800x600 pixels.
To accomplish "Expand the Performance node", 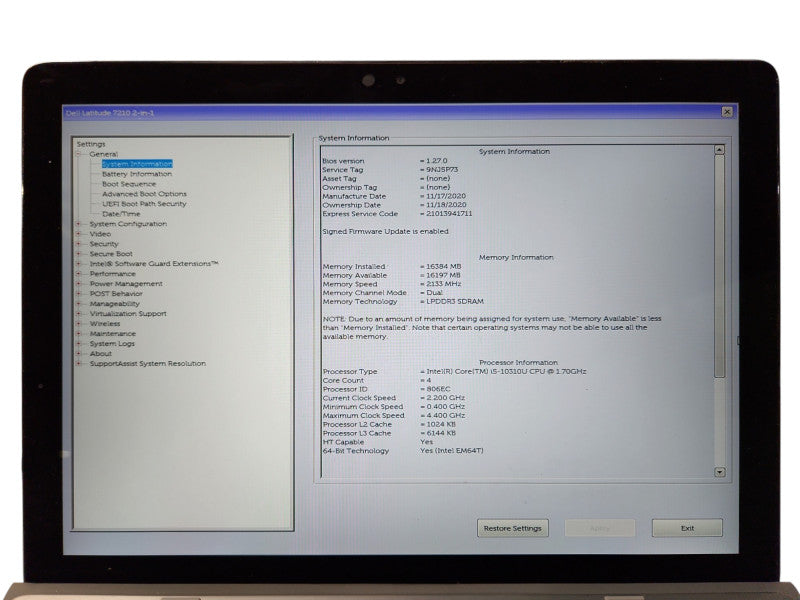I will [x=79, y=274].
